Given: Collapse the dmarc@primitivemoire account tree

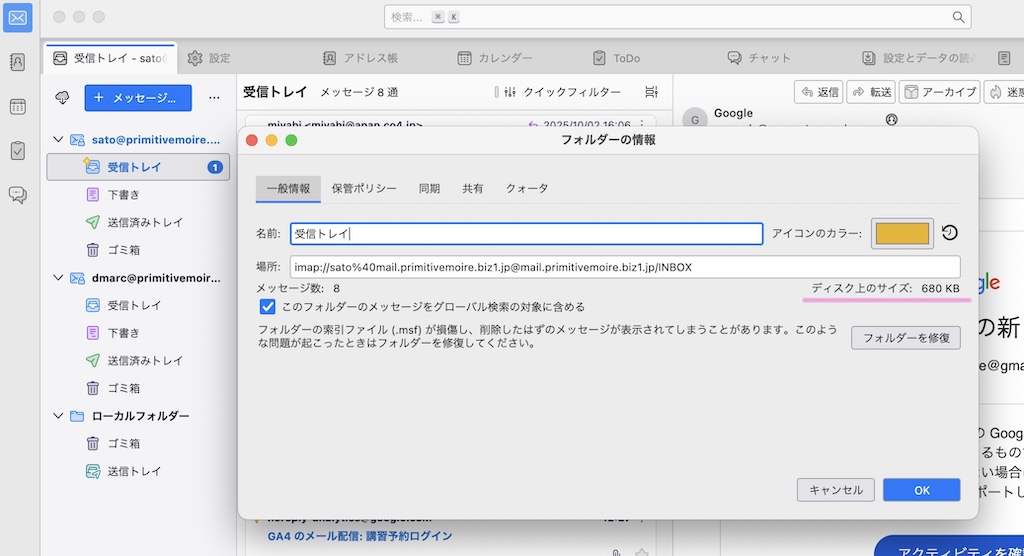Looking at the screenshot, I should tap(58, 278).
